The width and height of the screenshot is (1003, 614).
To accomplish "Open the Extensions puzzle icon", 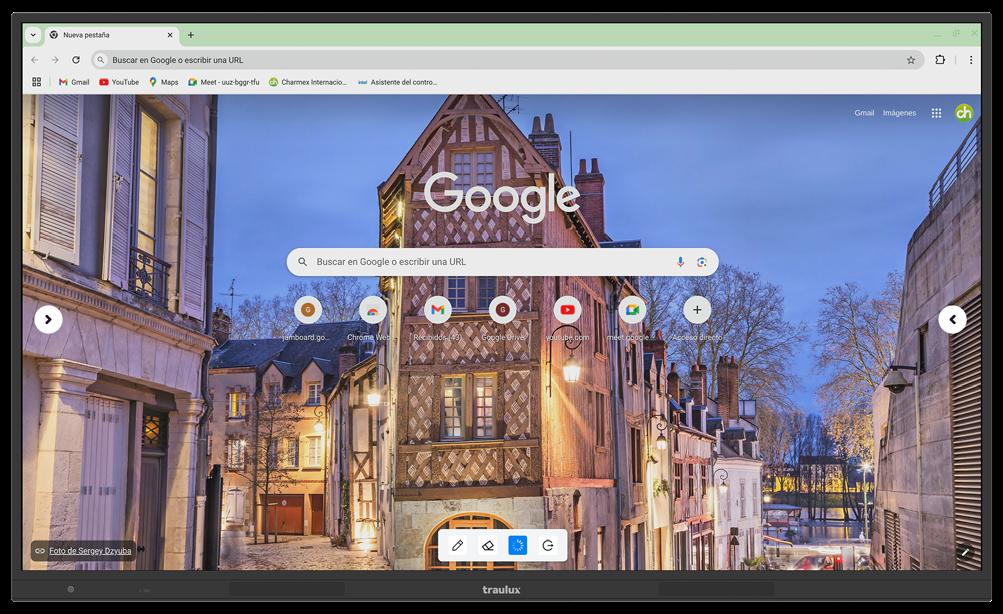I will coord(940,59).
